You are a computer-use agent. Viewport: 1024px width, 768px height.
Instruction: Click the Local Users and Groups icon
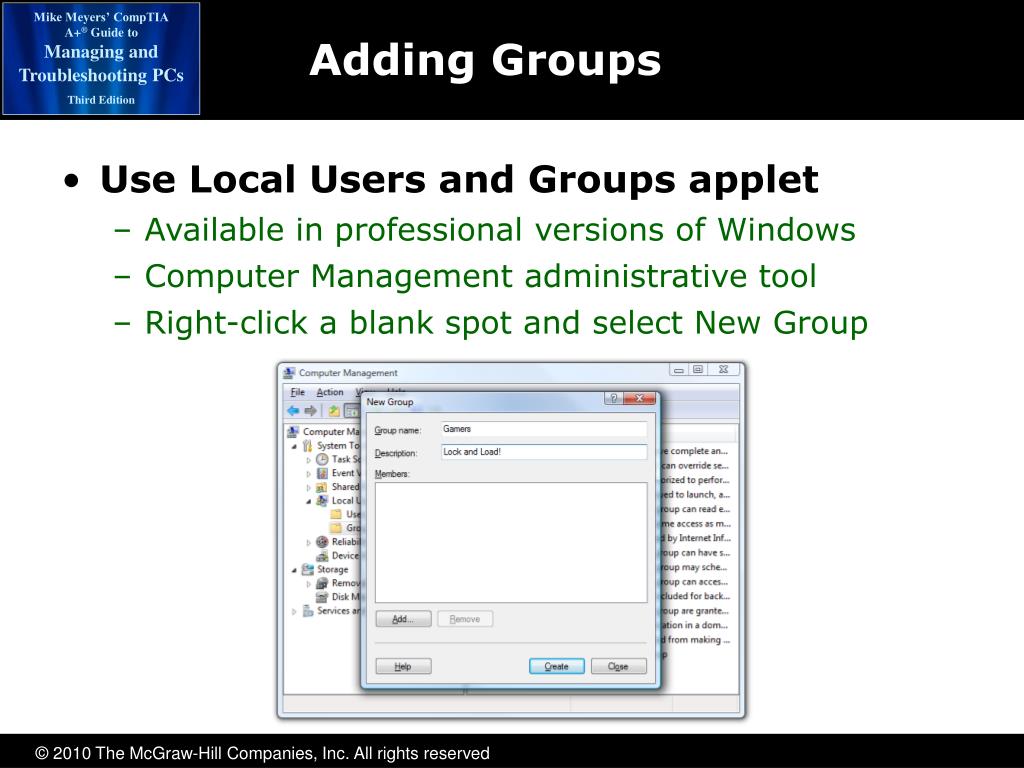pyautogui.click(x=322, y=501)
